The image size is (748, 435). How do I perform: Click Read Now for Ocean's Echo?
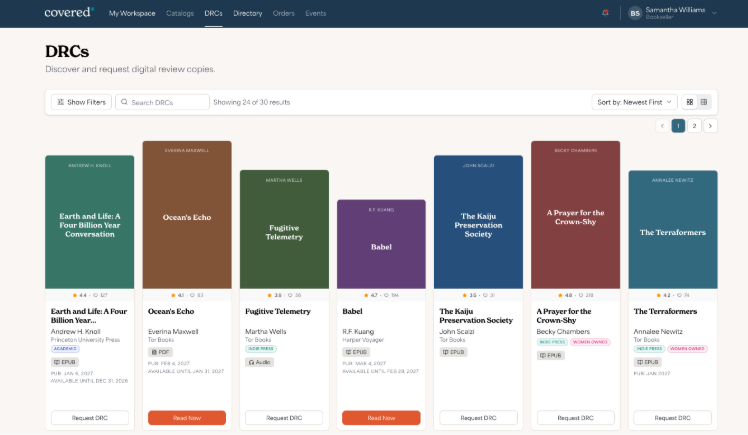[x=187, y=418]
